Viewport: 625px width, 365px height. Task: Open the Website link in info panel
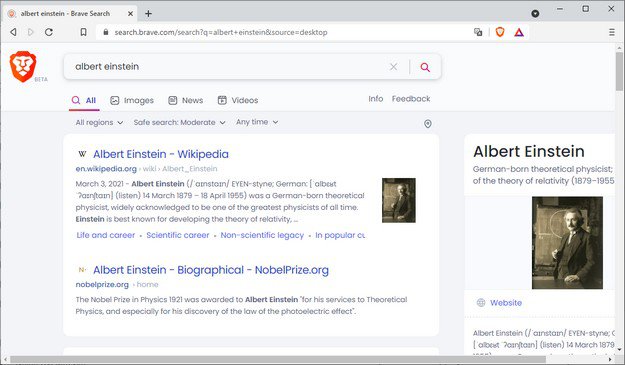click(x=506, y=303)
